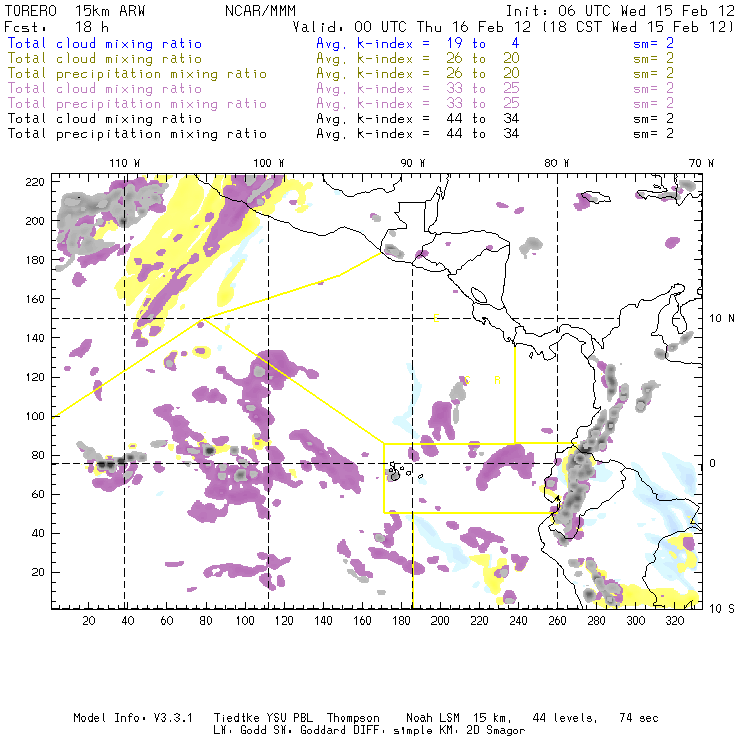The width and height of the screenshot is (740, 740).
Task: Click the "74 sec" timestep text
Action: 639,718
